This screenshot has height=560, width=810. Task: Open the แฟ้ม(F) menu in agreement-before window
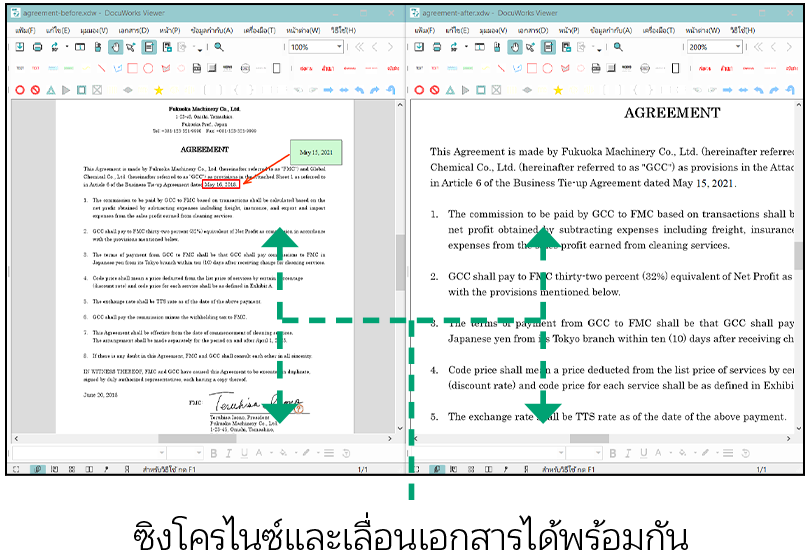click(27, 30)
